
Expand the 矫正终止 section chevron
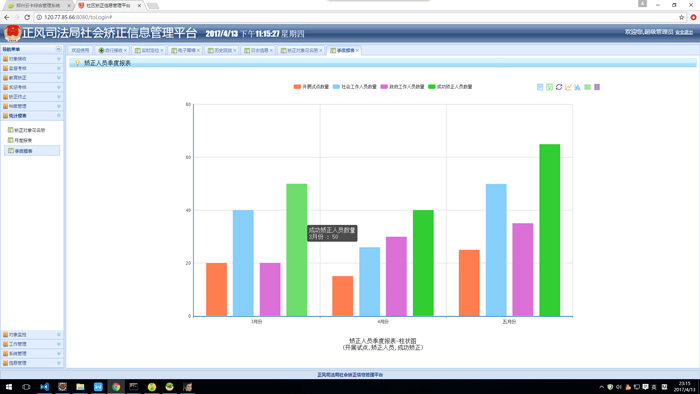[x=58, y=97]
